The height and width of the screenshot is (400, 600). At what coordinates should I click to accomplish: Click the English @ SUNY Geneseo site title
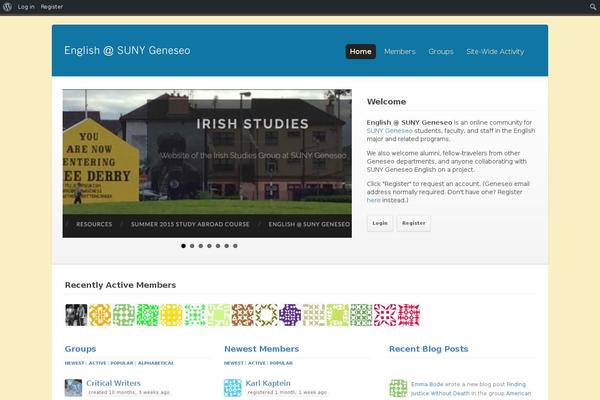coord(127,50)
